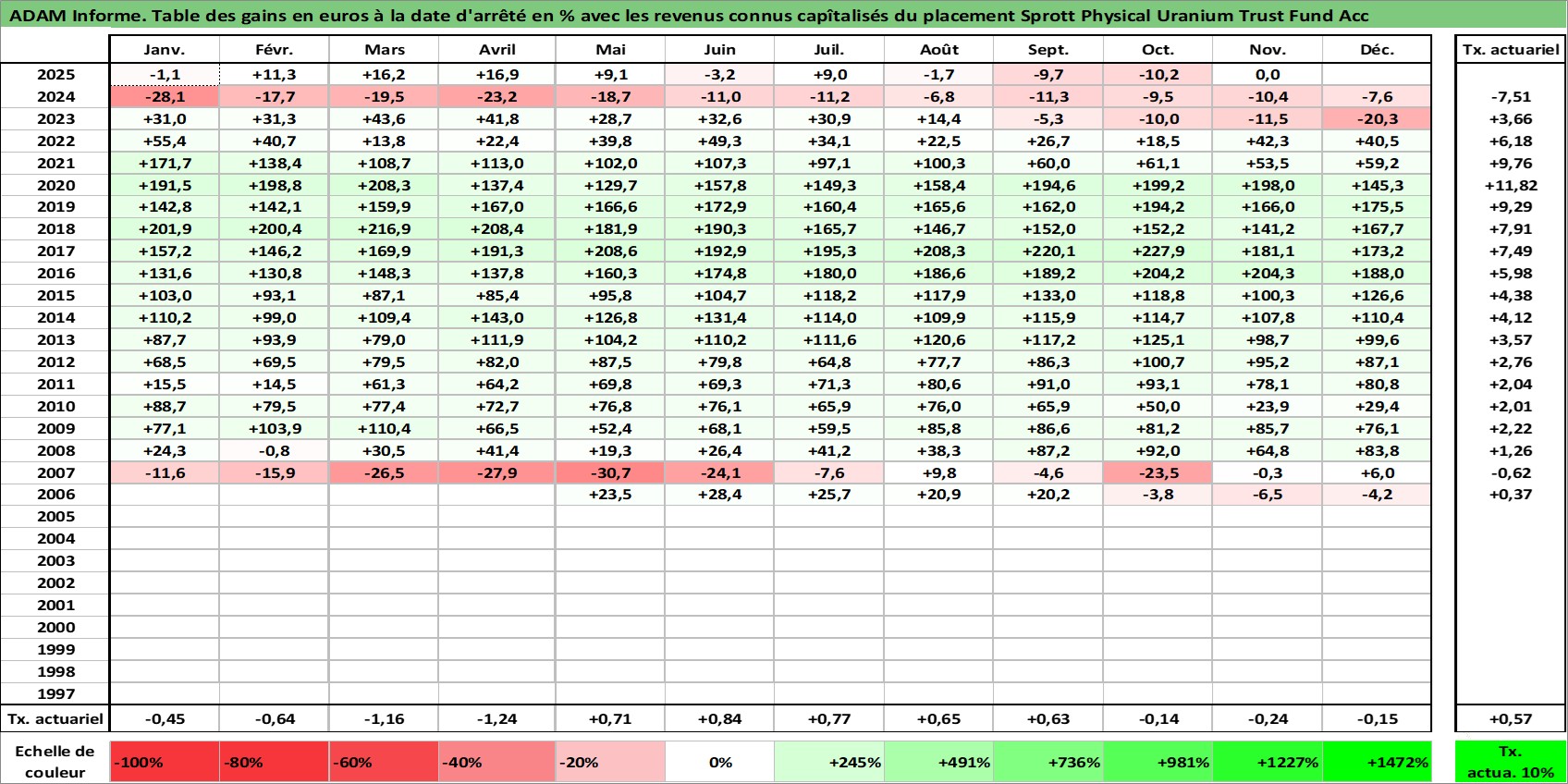This screenshot has width=1568, height=784.
Task: Select the 2010 November value +23,9
Action: [x=1268, y=406]
